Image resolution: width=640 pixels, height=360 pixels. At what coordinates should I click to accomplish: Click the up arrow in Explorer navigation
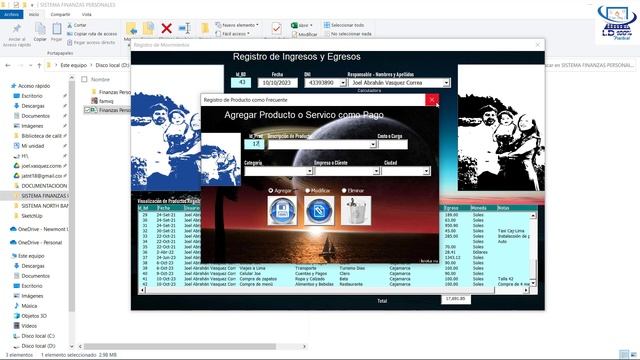pyautogui.click(x=39, y=65)
